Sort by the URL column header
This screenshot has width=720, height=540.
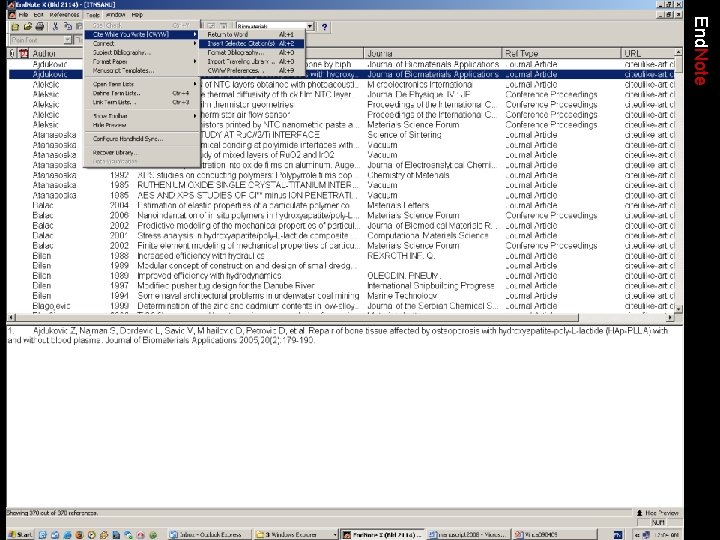tap(648, 53)
